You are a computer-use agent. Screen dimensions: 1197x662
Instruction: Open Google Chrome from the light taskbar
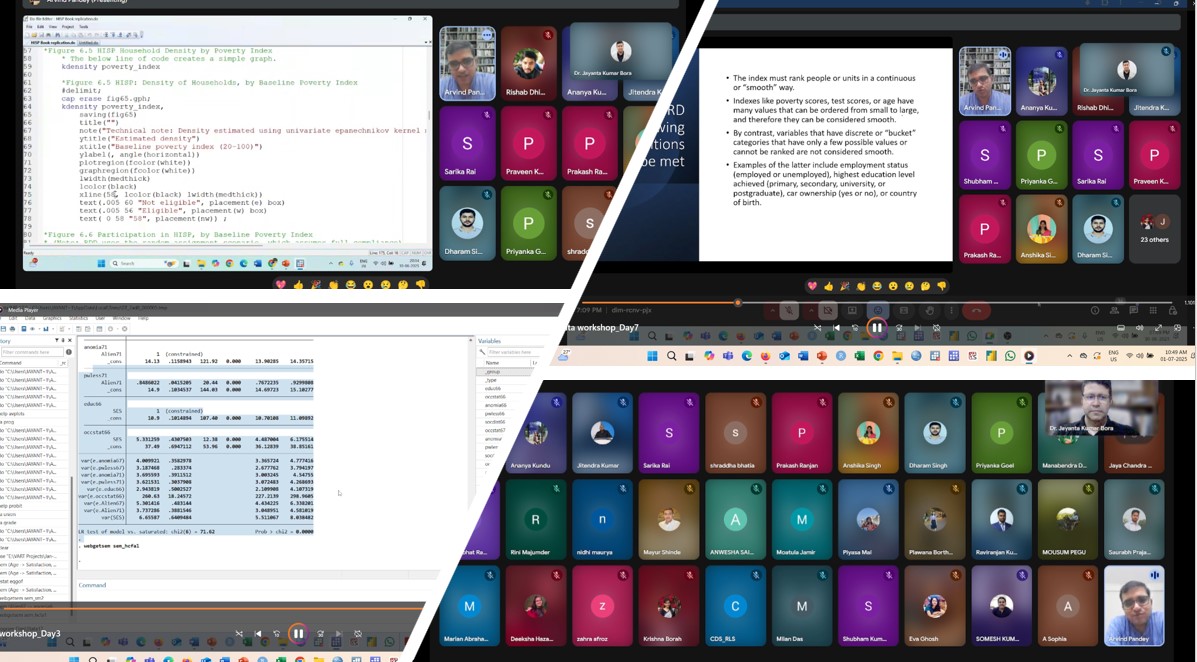pyautogui.click(x=878, y=356)
